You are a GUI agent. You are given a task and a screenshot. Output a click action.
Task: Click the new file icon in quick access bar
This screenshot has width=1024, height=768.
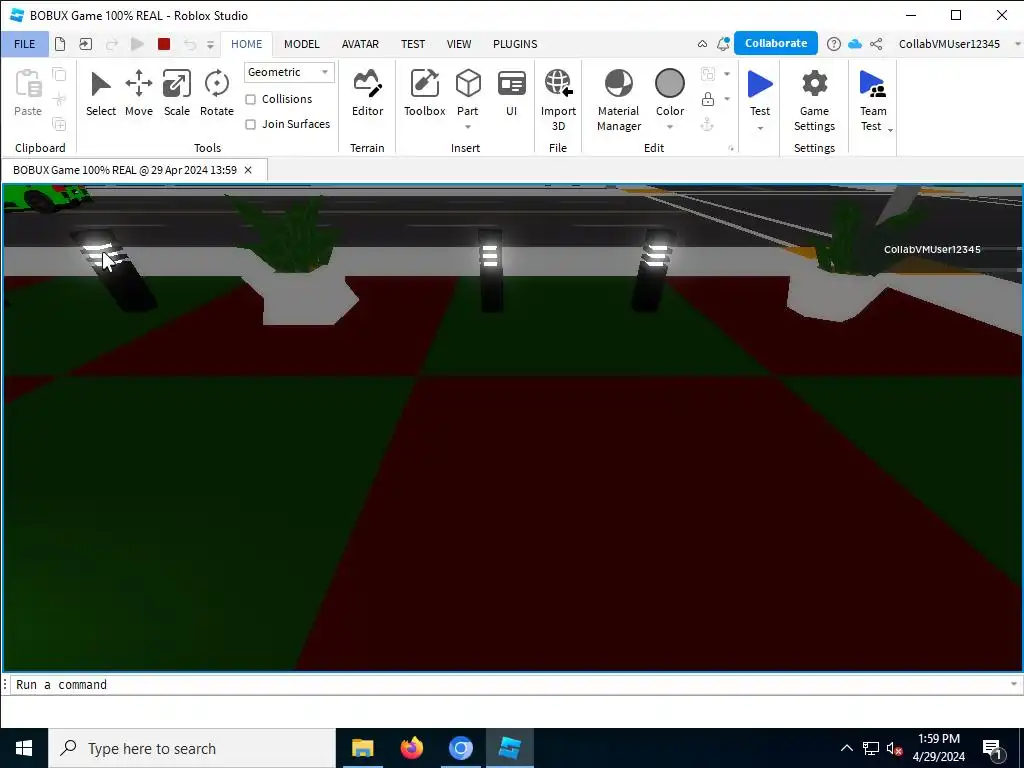[x=60, y=44]
